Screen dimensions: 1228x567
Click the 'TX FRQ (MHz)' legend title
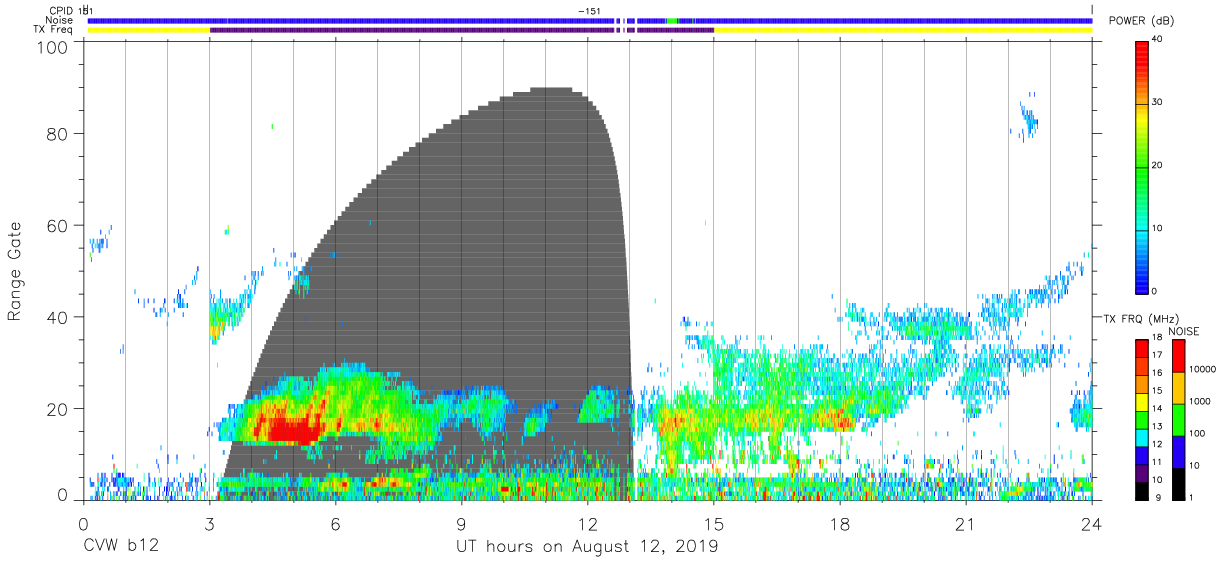coord(1140,319)
